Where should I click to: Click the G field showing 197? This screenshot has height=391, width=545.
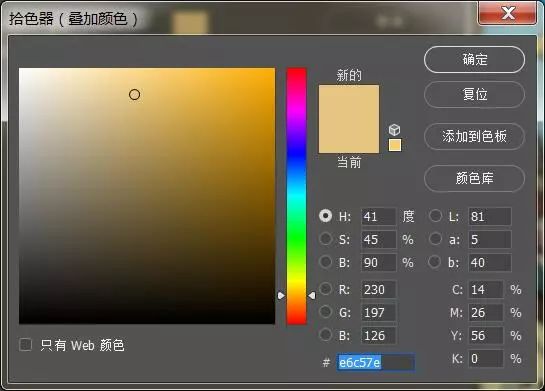pyautogui.click(x=378, y=312)
